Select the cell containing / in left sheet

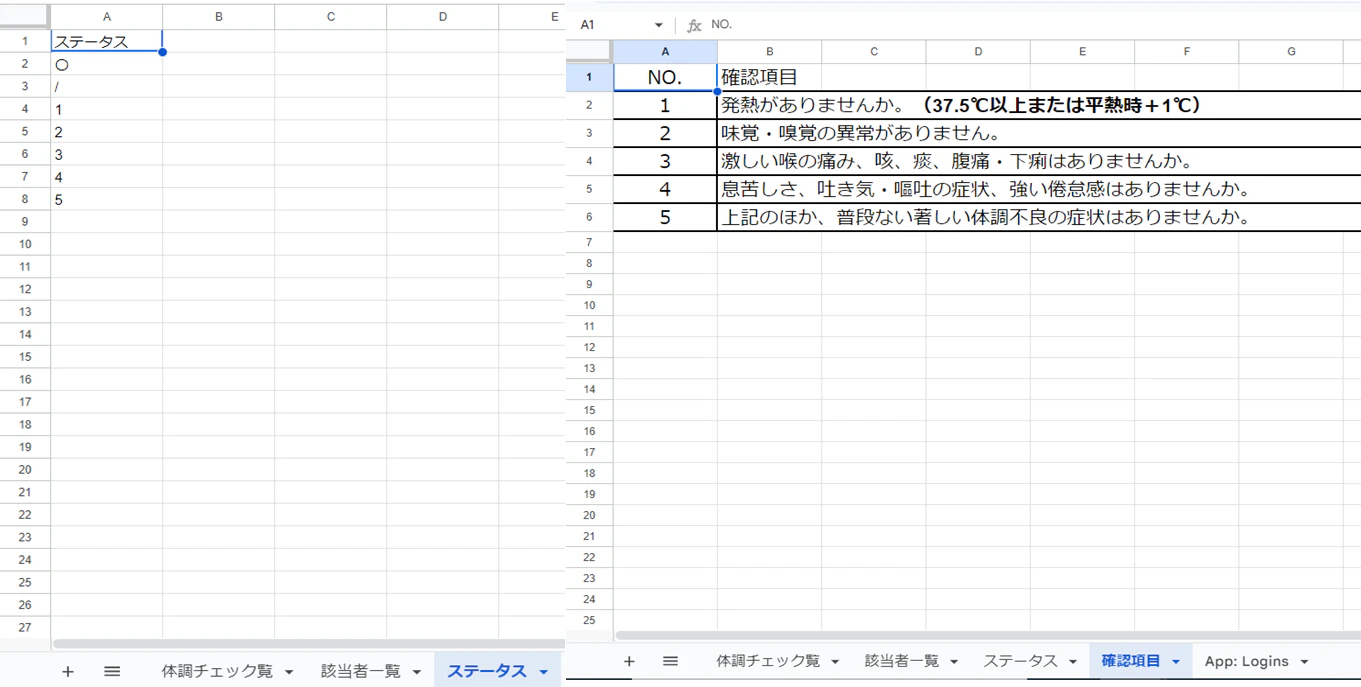107,87
